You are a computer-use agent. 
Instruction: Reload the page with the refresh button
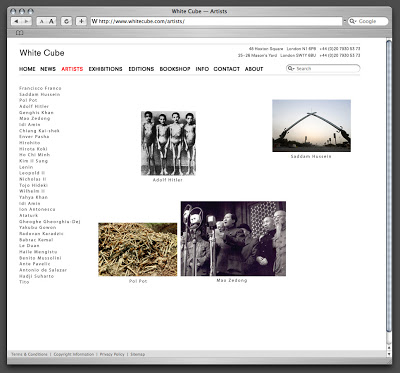(x=67, y=21)
